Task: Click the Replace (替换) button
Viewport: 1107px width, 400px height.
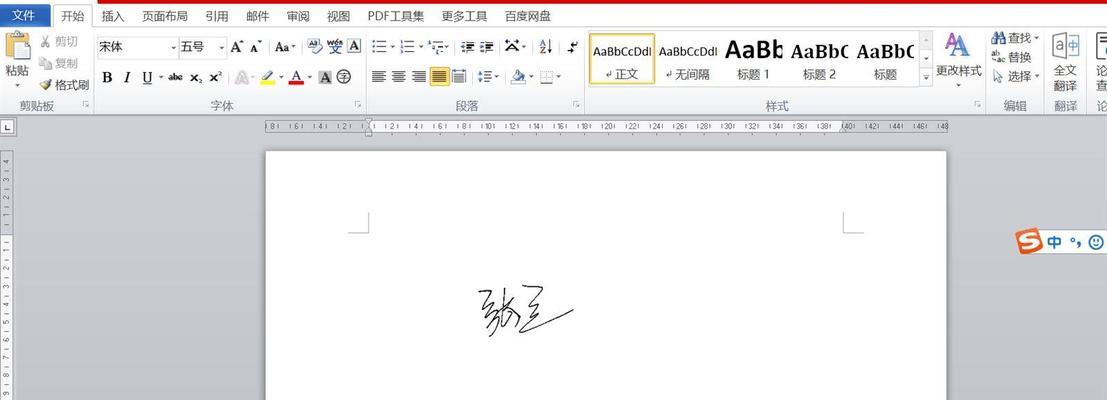Action: pos(1012,57)
